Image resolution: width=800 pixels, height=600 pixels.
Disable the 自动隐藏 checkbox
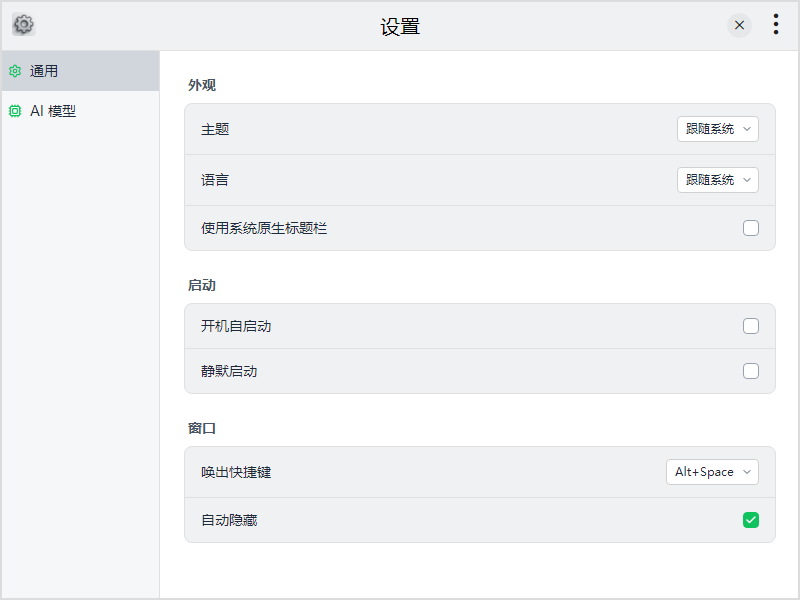pos(751,519)
